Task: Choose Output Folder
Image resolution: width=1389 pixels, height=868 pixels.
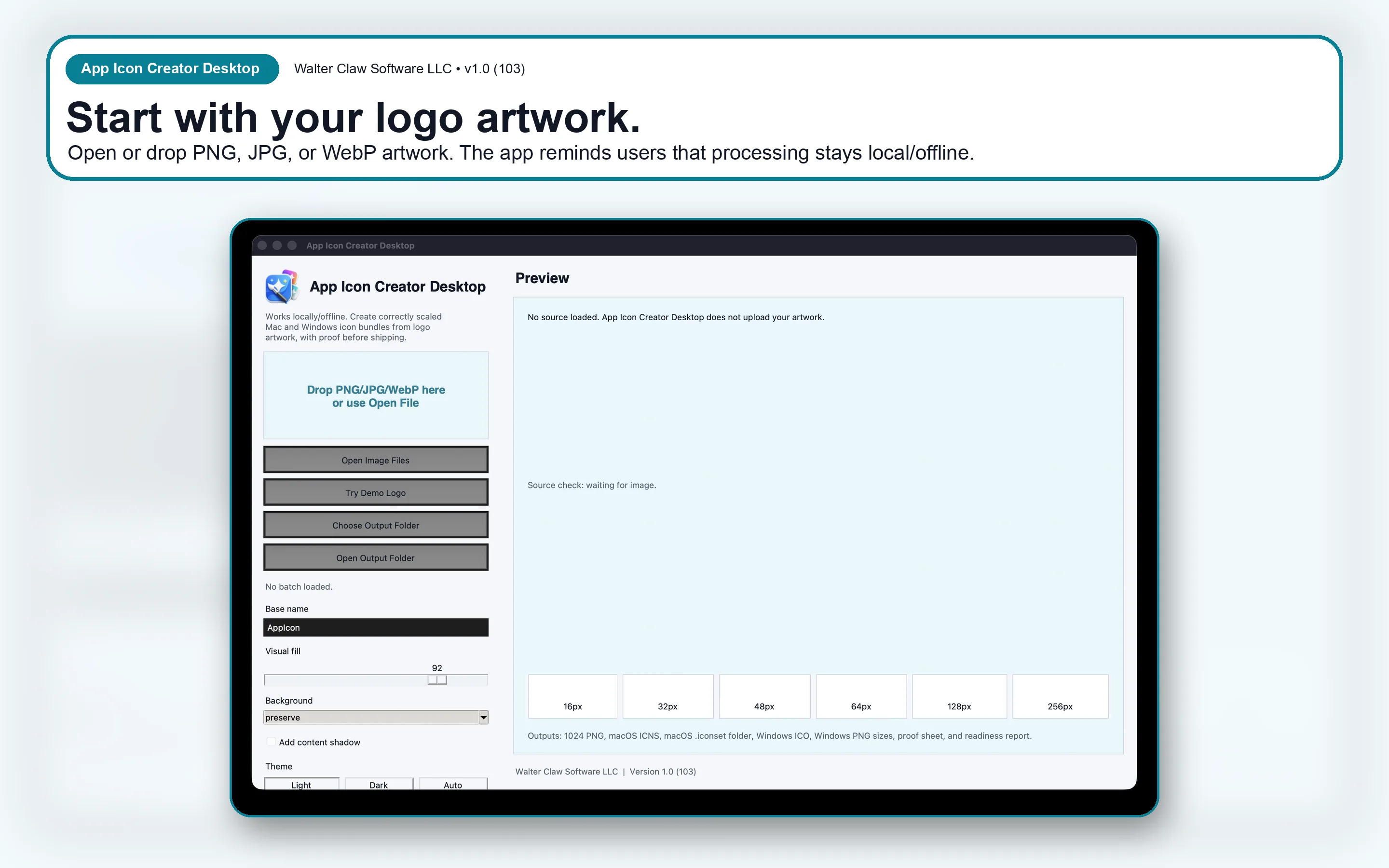Action: click(x=375, y=525)
